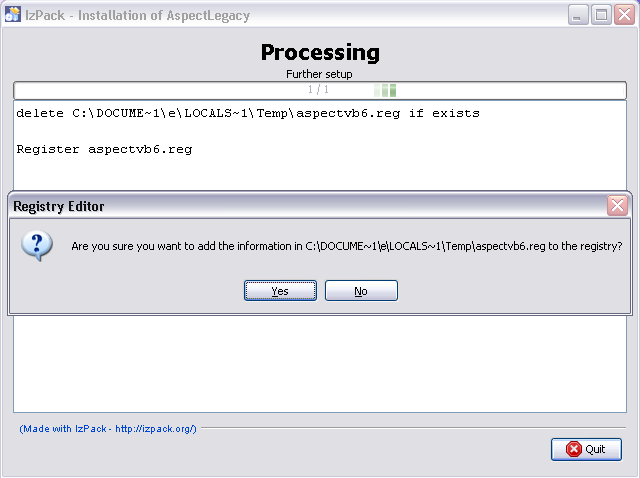Click the 'delete ... aspectvb6.reg if exists' log line
640x478 pixels.
248,113
